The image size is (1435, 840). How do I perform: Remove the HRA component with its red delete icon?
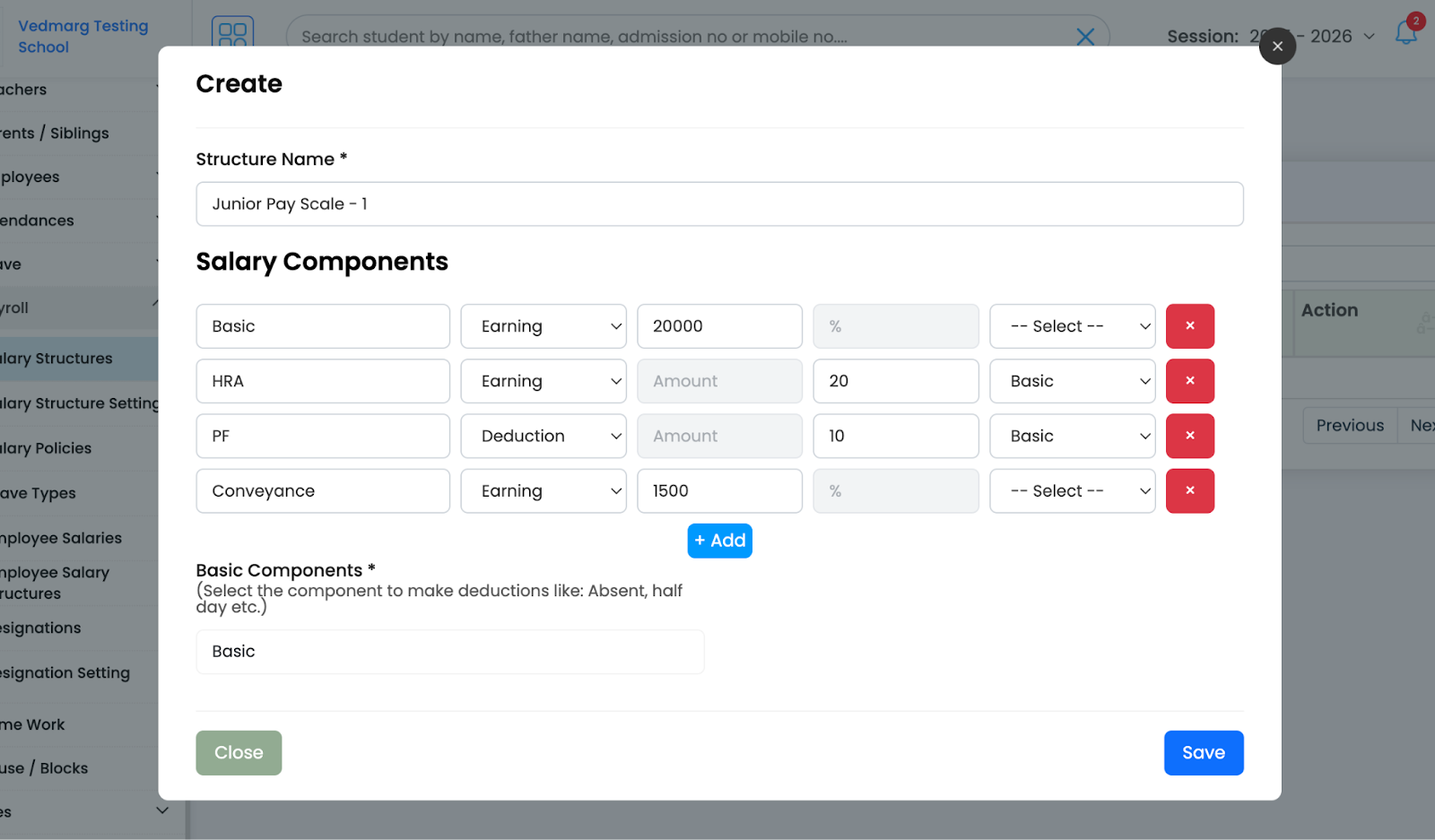point(1189,381)
